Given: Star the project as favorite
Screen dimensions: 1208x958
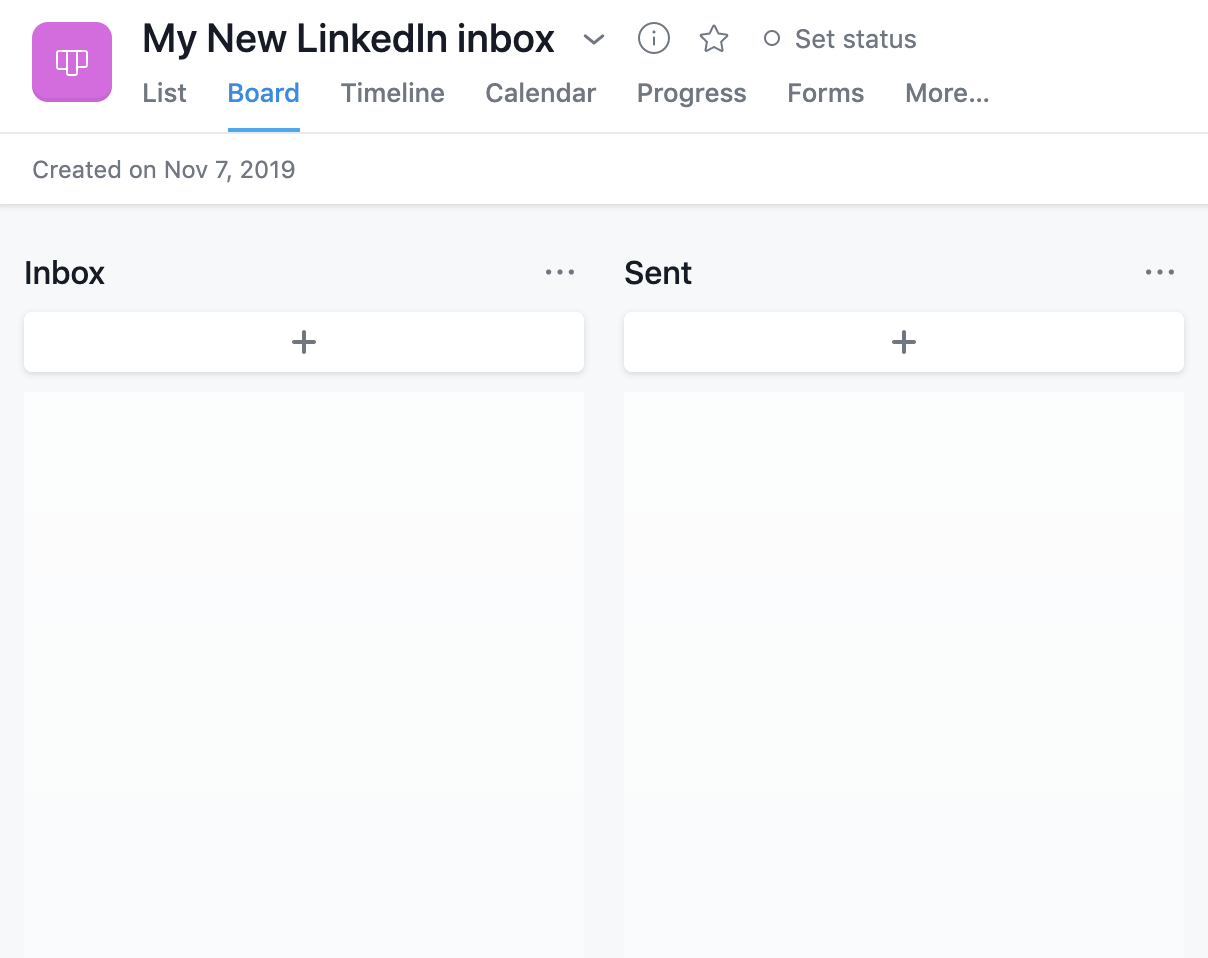Looking at the screenshot, I should [x=714, y=39].
